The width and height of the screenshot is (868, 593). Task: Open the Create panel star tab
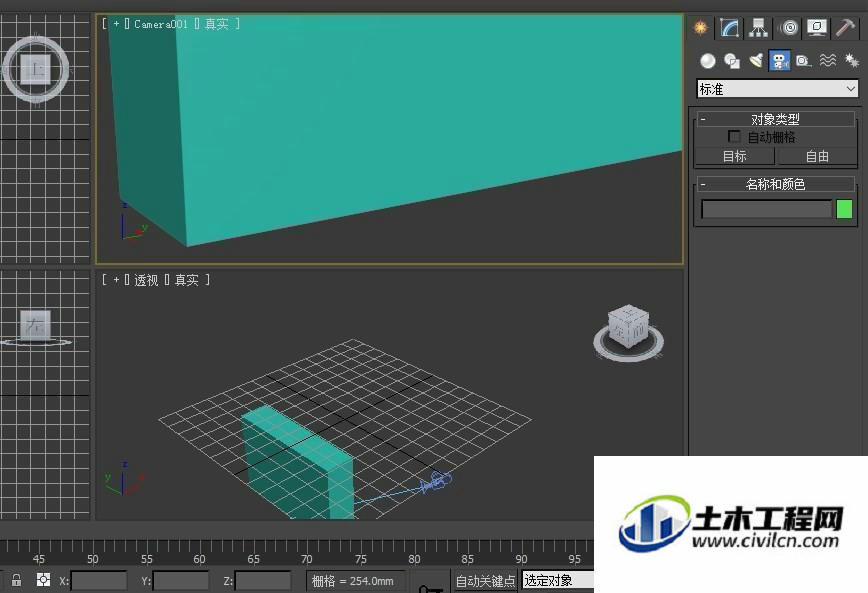pos(701,27)
